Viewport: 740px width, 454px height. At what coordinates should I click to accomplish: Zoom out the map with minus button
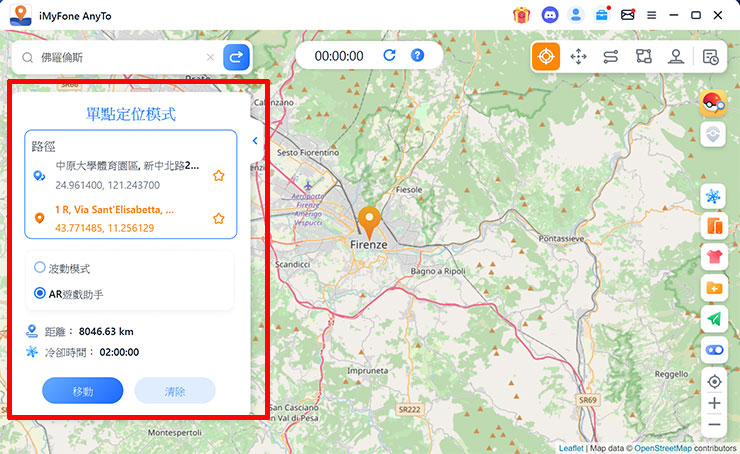[714, 424]
